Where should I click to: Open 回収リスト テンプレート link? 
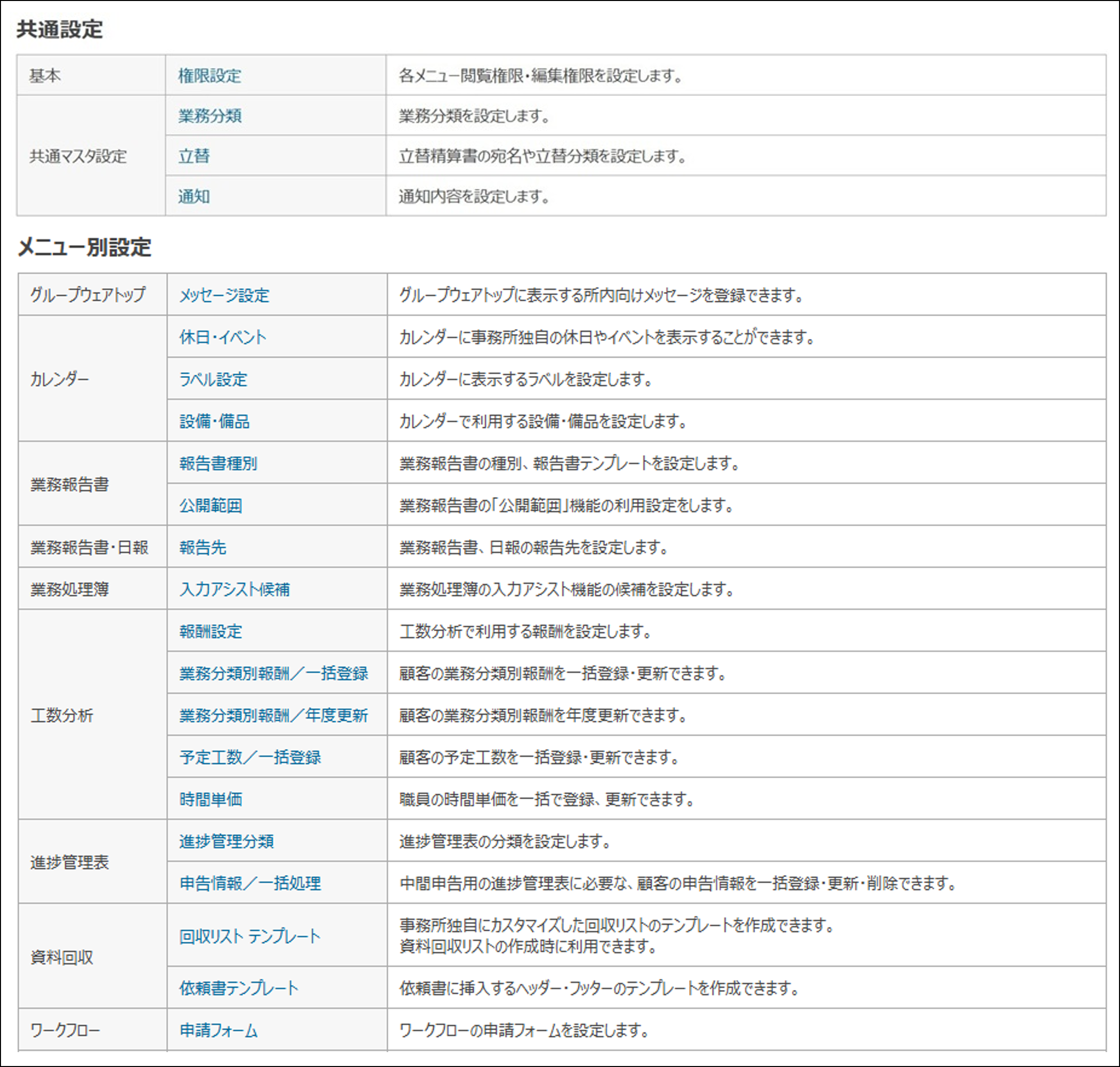pyautogui.click(x=250, y=937)
